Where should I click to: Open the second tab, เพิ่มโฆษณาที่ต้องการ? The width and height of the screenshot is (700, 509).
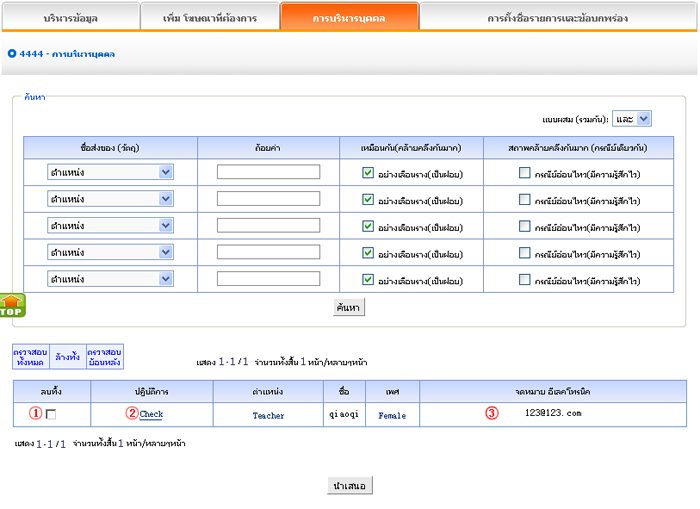[210, 17]
